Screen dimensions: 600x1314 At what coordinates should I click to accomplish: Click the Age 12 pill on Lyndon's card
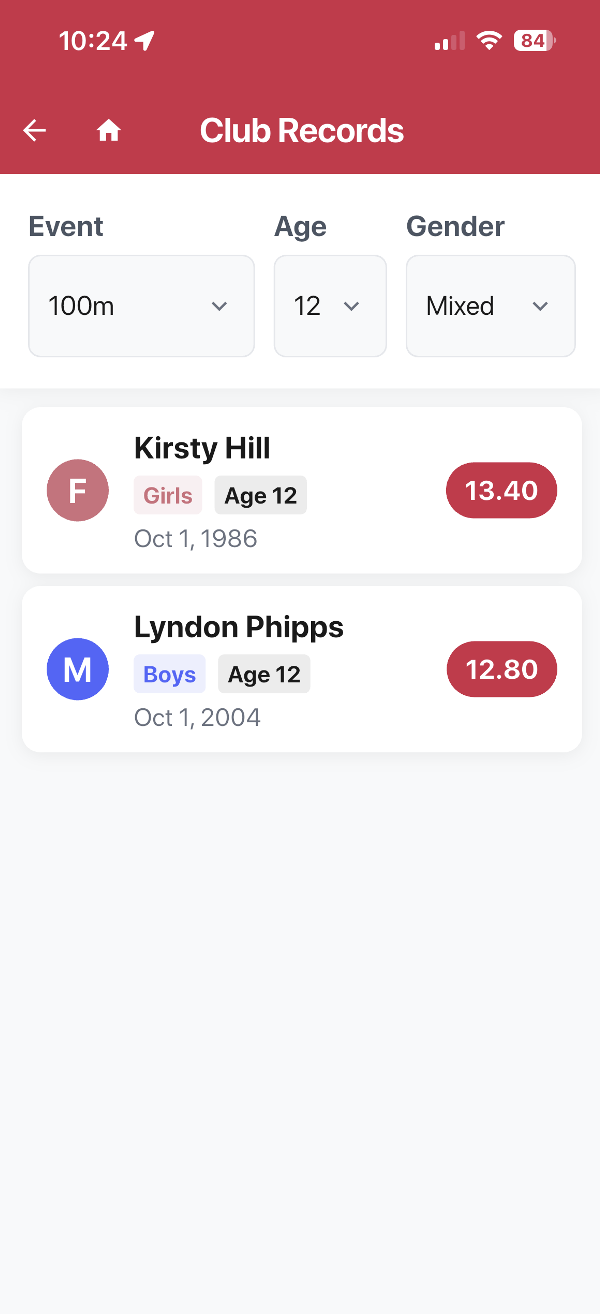(x=264, y=674)
